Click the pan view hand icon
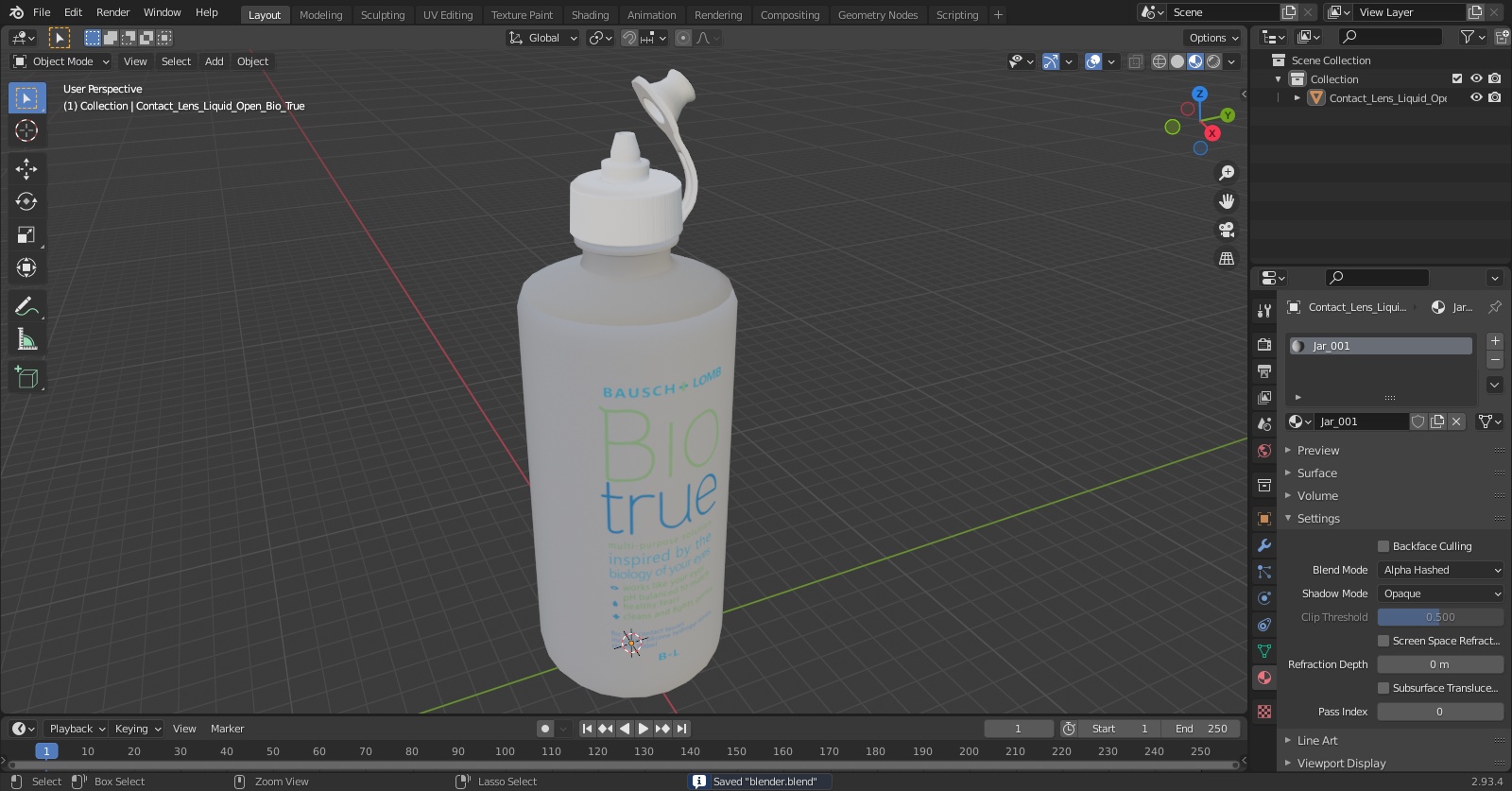The image size is (1512, 791). click(x=1227, y=201)
